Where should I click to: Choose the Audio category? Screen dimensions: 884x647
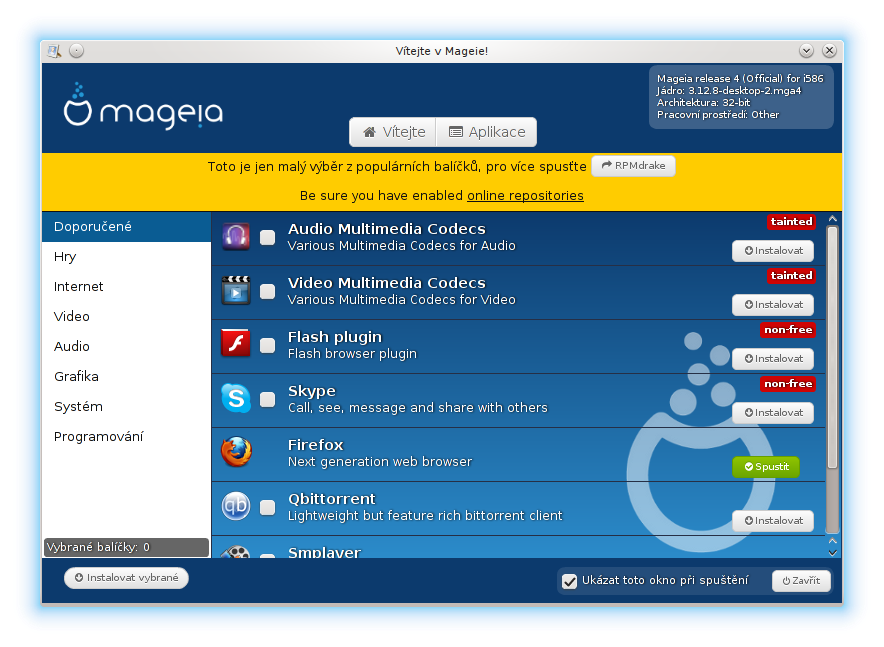tap(126, 347)
